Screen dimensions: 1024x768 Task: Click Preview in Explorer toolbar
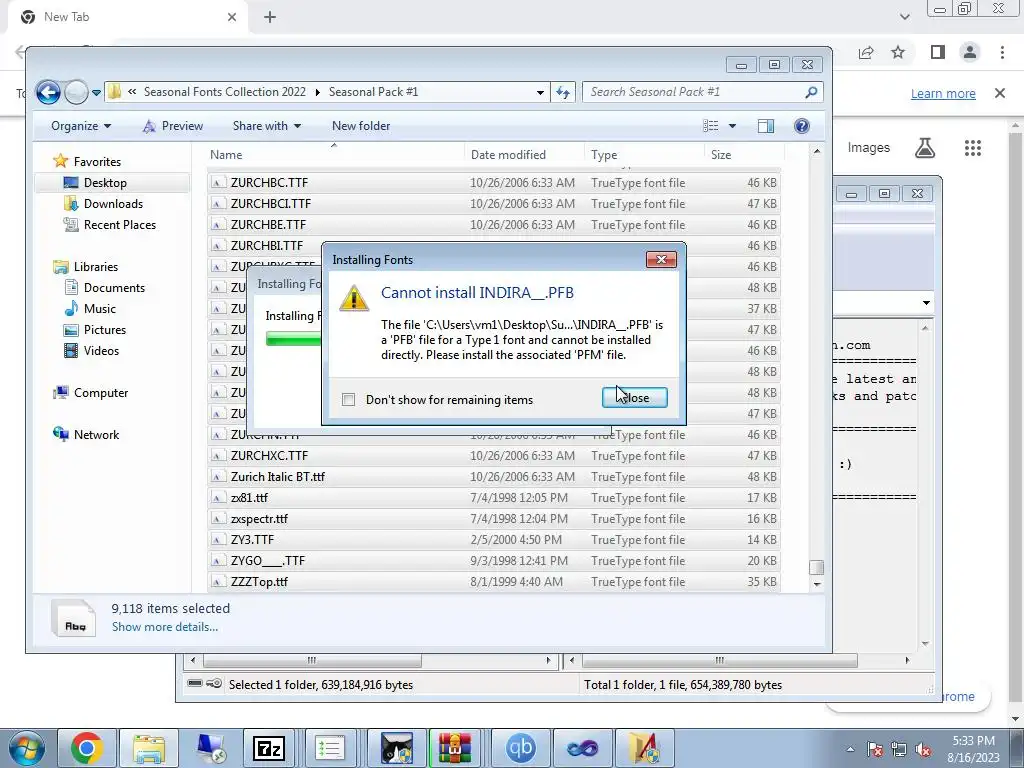click(x=173, y=126)
